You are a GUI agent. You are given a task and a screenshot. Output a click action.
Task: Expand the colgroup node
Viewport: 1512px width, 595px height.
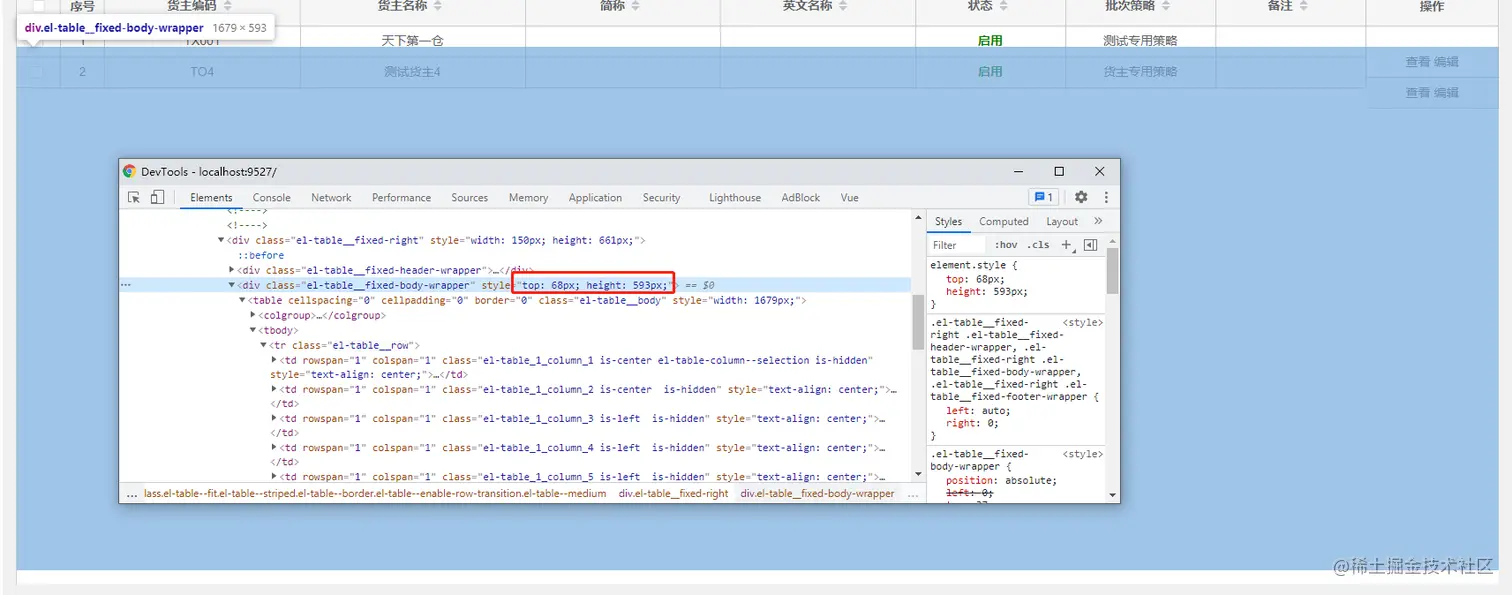(253, 315)
